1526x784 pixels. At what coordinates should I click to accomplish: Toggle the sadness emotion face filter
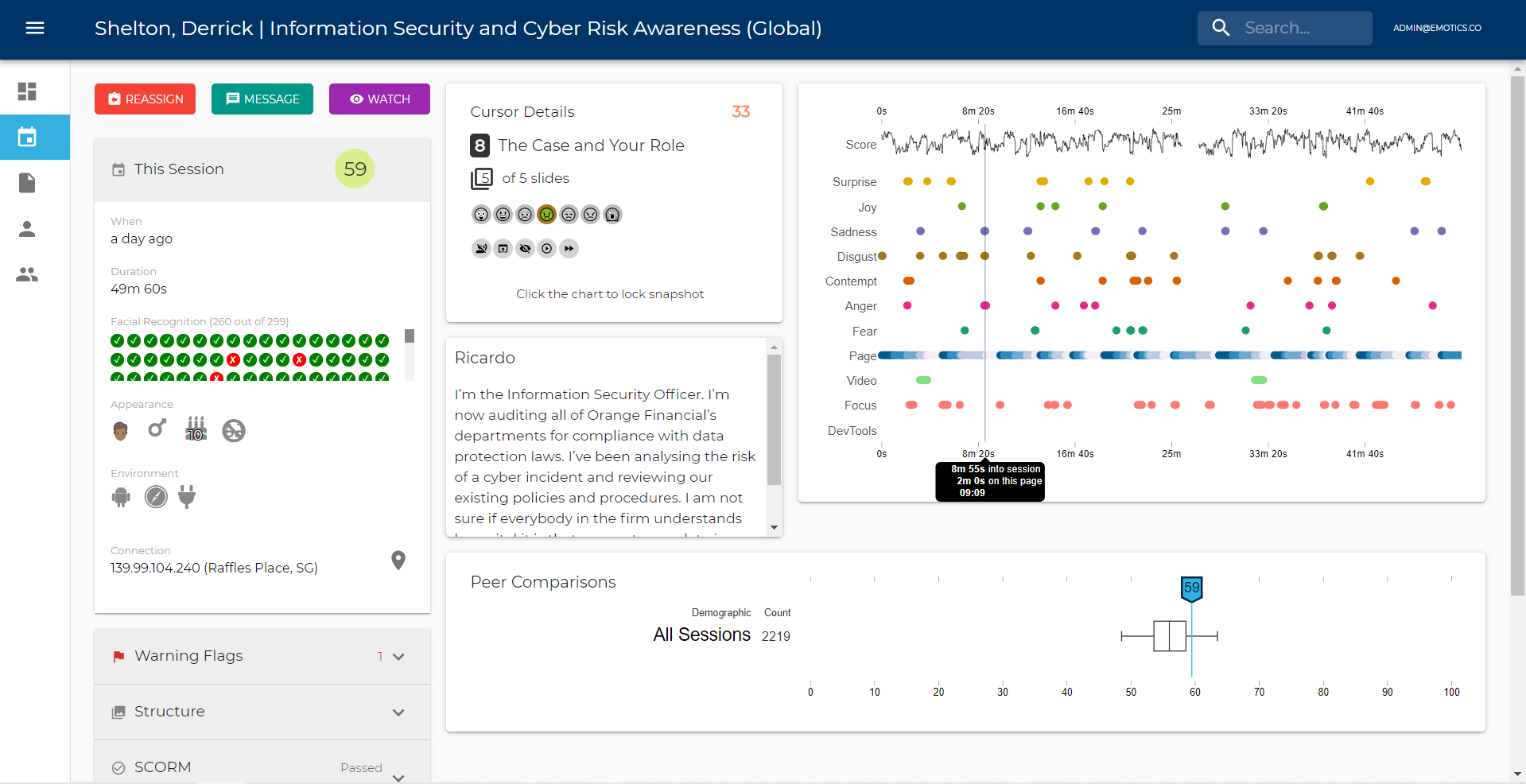tap(525, 214)
